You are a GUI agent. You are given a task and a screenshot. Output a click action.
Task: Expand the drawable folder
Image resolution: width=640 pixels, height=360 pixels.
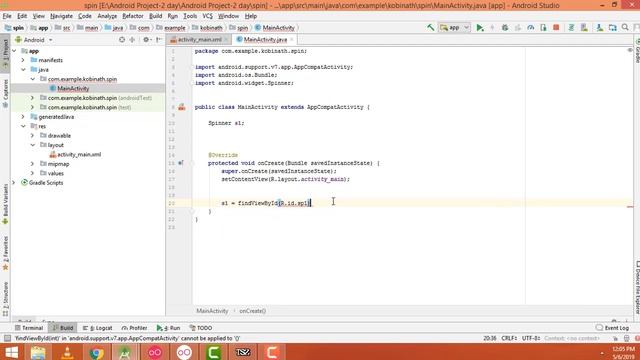pyautogui.click(x=33, y=136)
